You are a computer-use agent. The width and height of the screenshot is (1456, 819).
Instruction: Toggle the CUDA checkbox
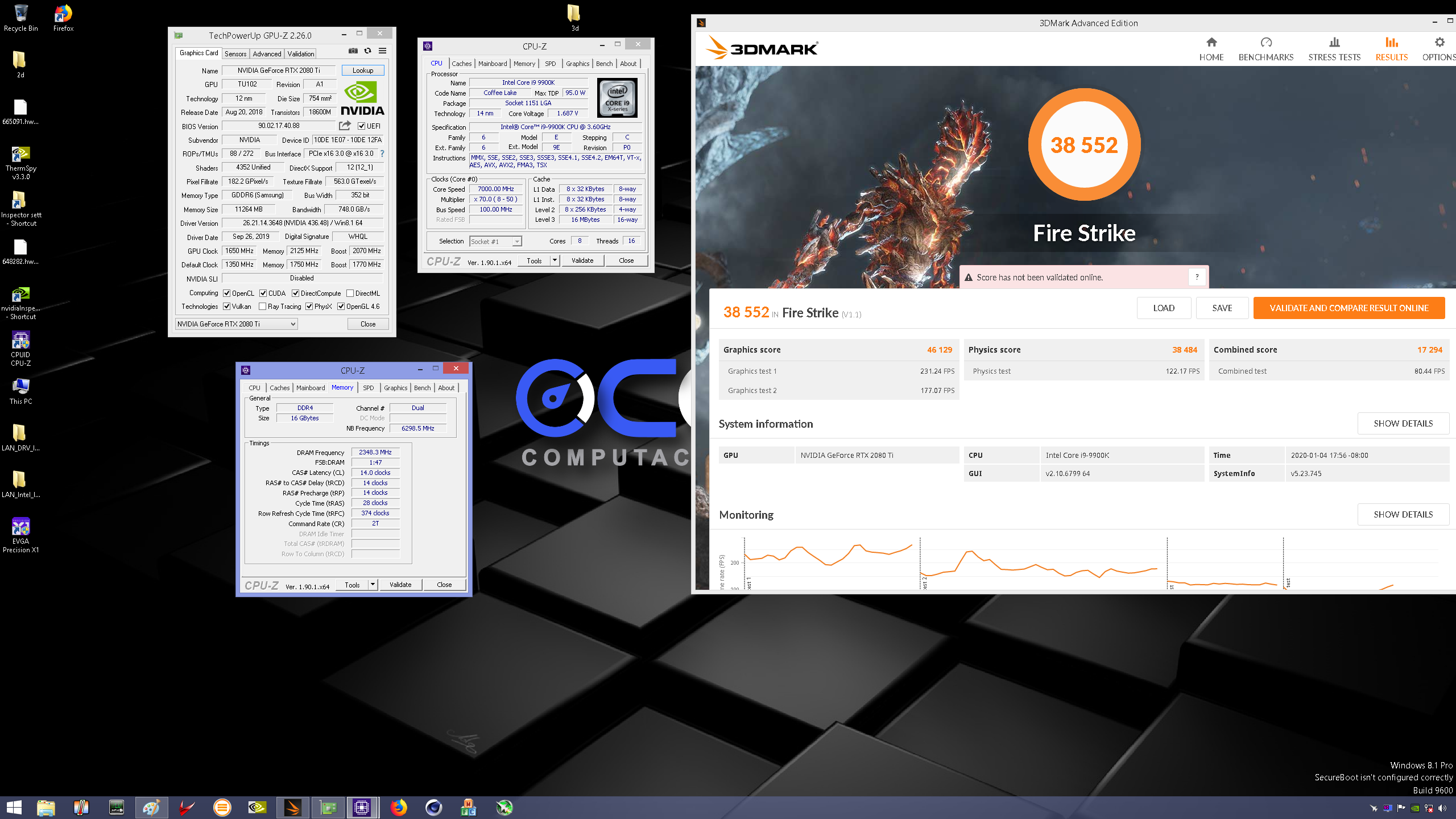coord(263,293)
